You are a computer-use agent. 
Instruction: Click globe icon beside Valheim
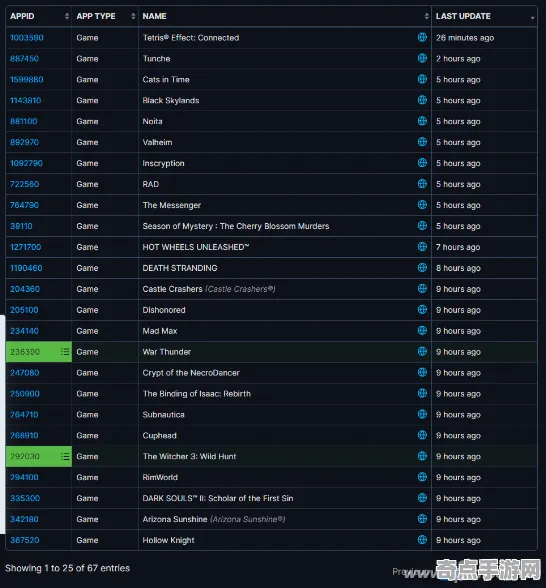(x=422, y=142)
